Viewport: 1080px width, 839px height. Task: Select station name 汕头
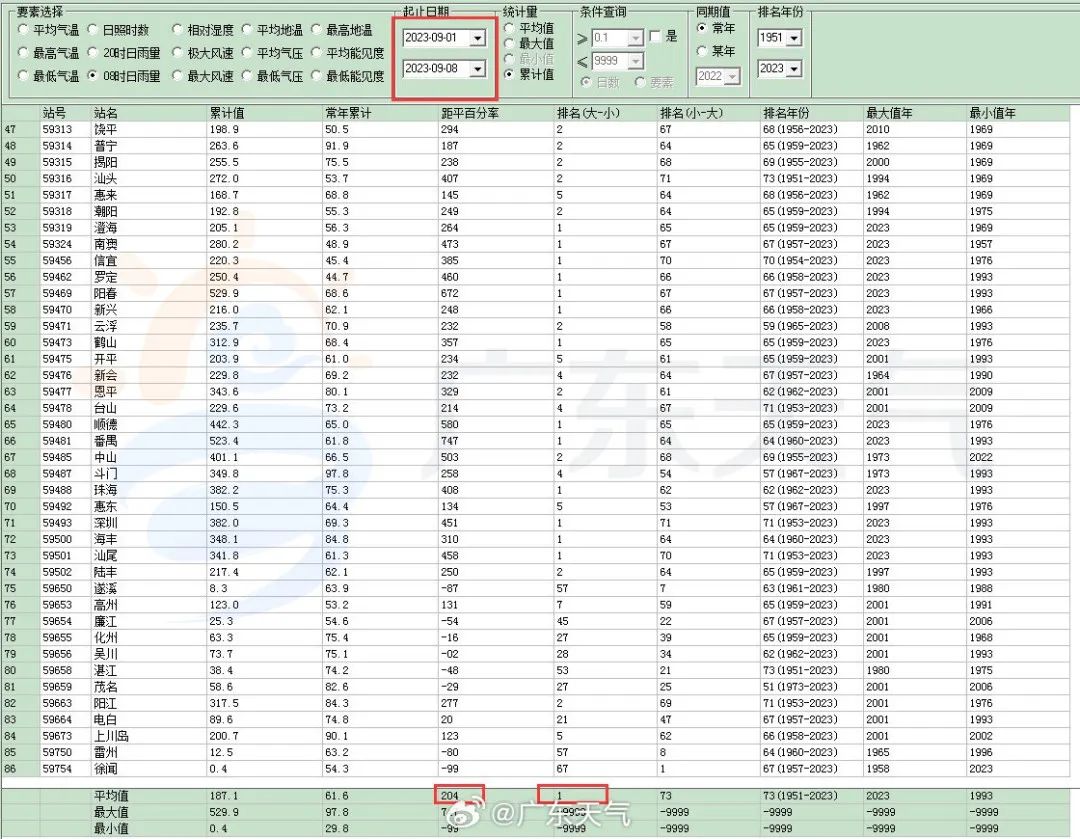105,178
